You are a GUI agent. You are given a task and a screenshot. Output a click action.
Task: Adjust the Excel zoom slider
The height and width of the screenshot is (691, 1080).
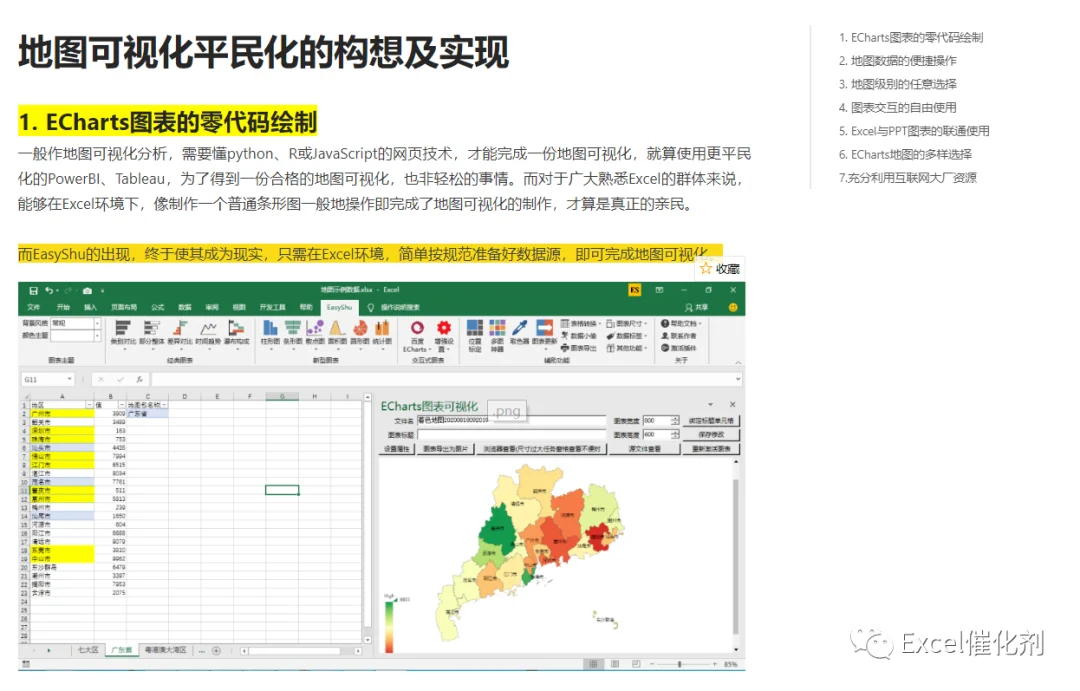[679, 664]
